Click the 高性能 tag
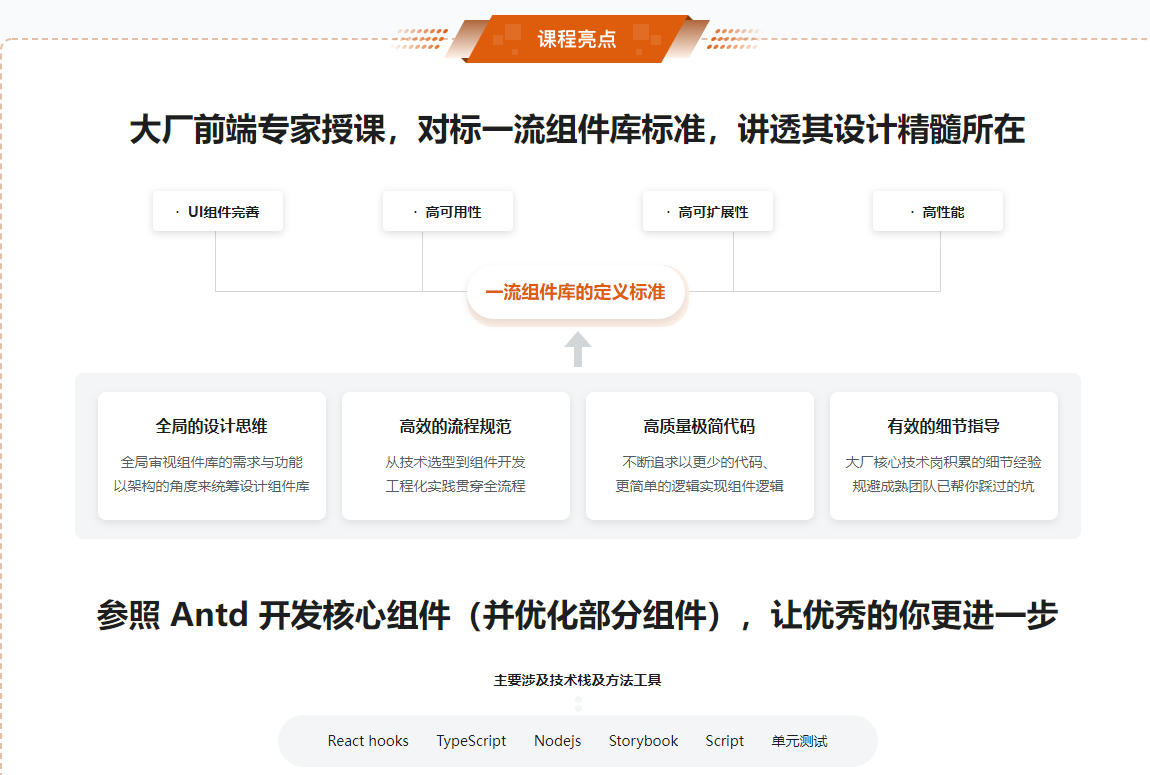The height and width of the screenshot is (775, 1150). [938, 212]
